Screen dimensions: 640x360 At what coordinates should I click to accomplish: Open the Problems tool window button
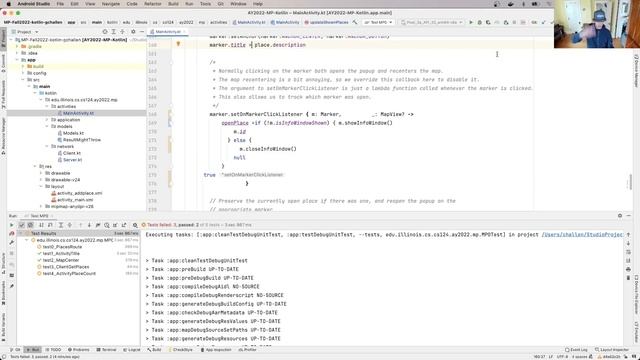click(78, 350)
